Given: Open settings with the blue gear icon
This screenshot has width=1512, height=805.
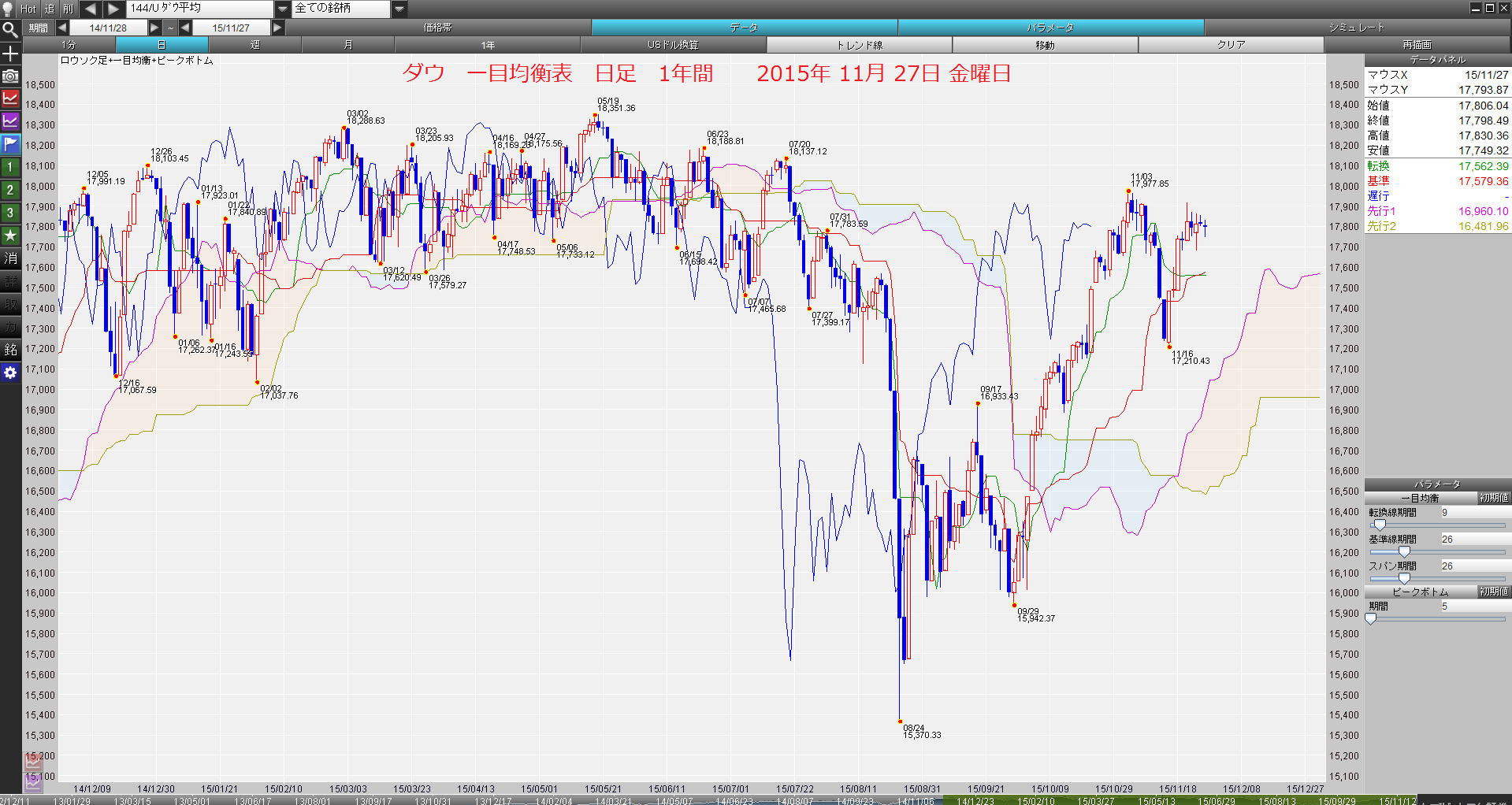Looking at the screenshot, I should [x=10, y=373].
